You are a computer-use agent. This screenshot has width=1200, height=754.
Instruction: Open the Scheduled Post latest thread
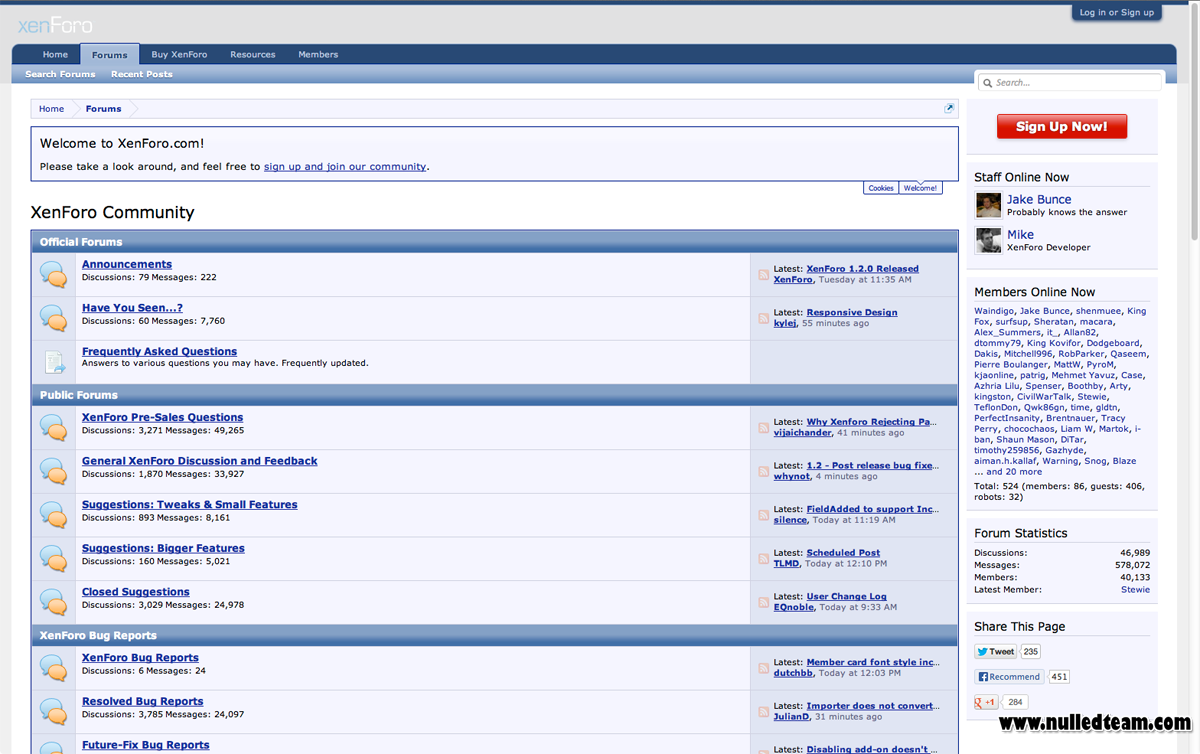843,552
